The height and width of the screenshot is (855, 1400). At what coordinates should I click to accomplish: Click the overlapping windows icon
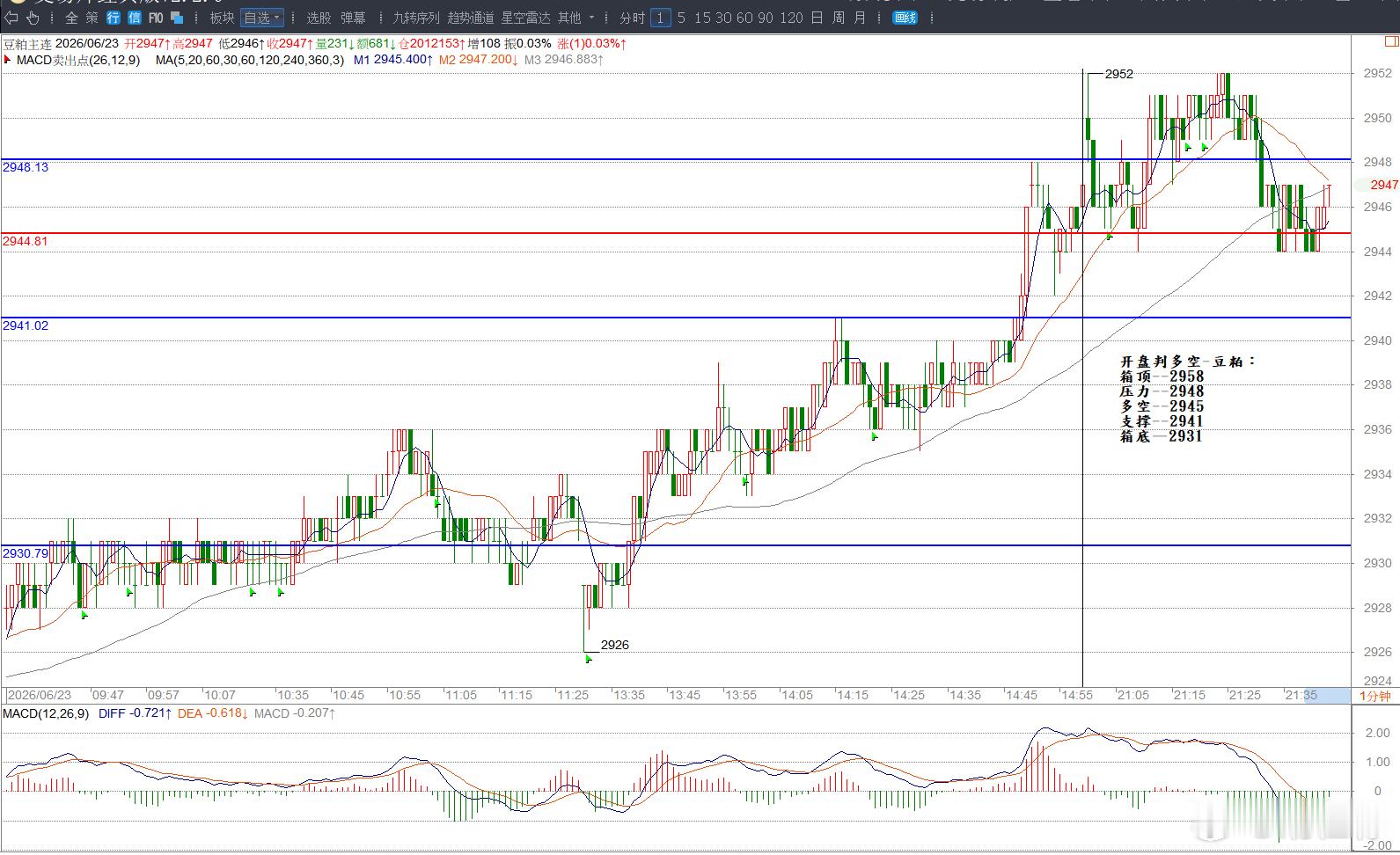(177, 18)
